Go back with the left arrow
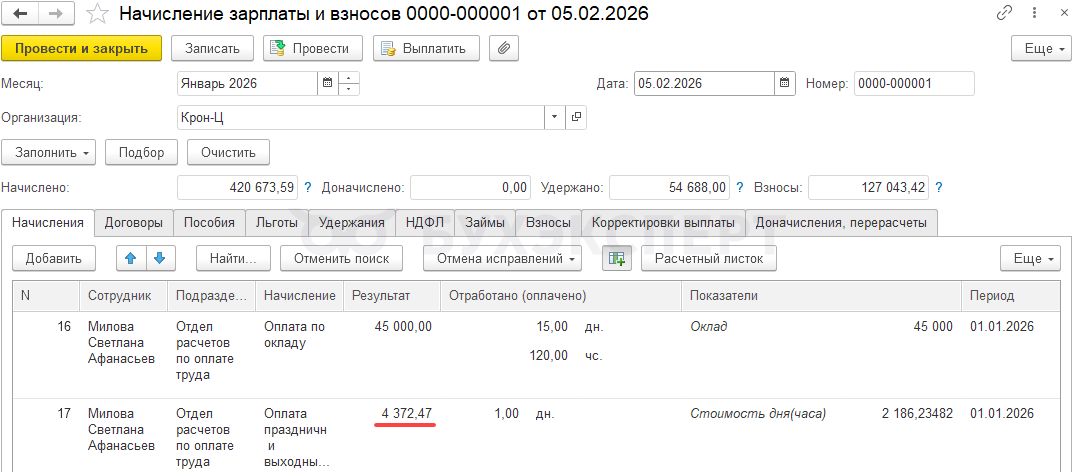This screenshot has height=472, width=1074. point(21,14)
